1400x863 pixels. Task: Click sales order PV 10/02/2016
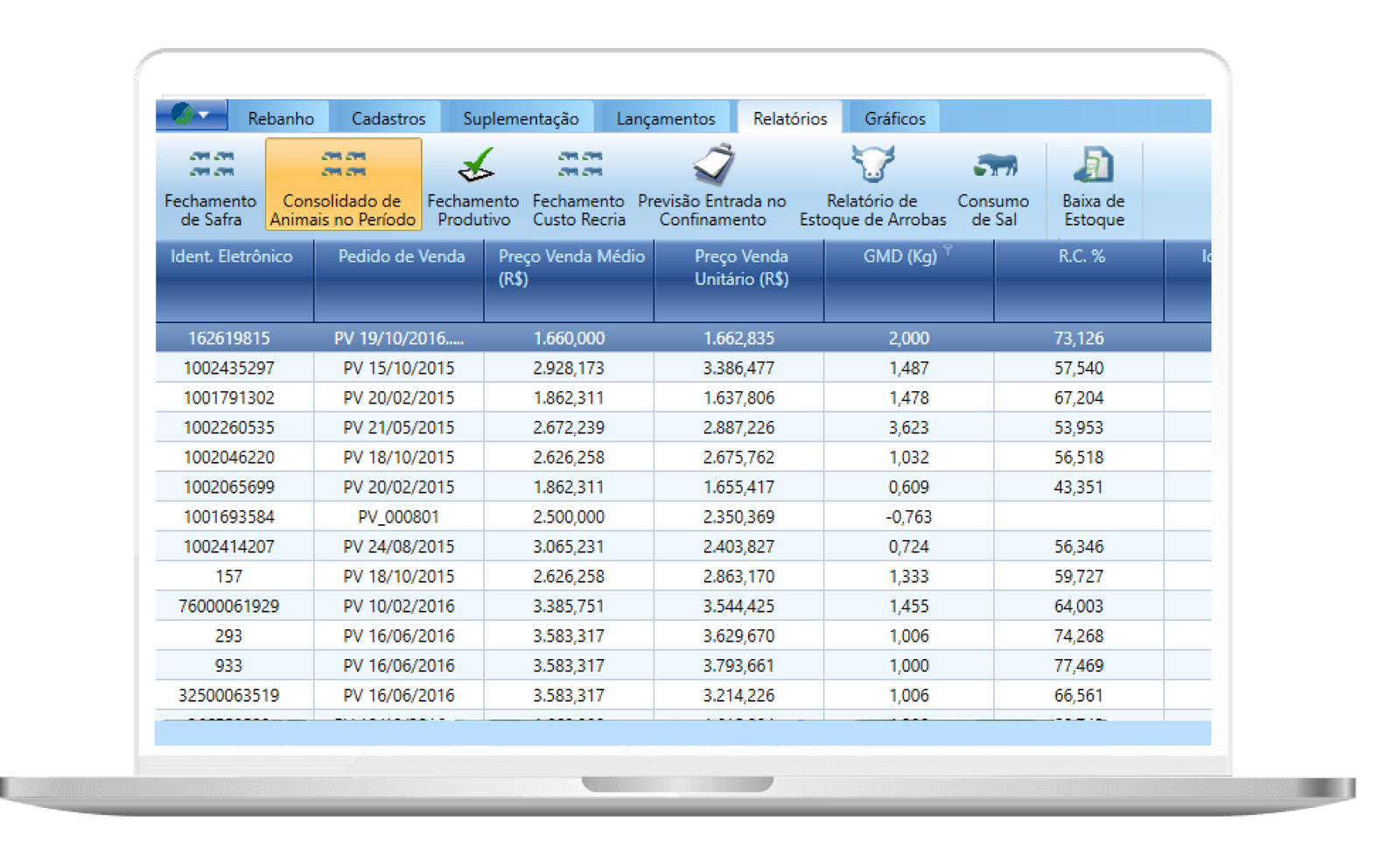(398, 607)
